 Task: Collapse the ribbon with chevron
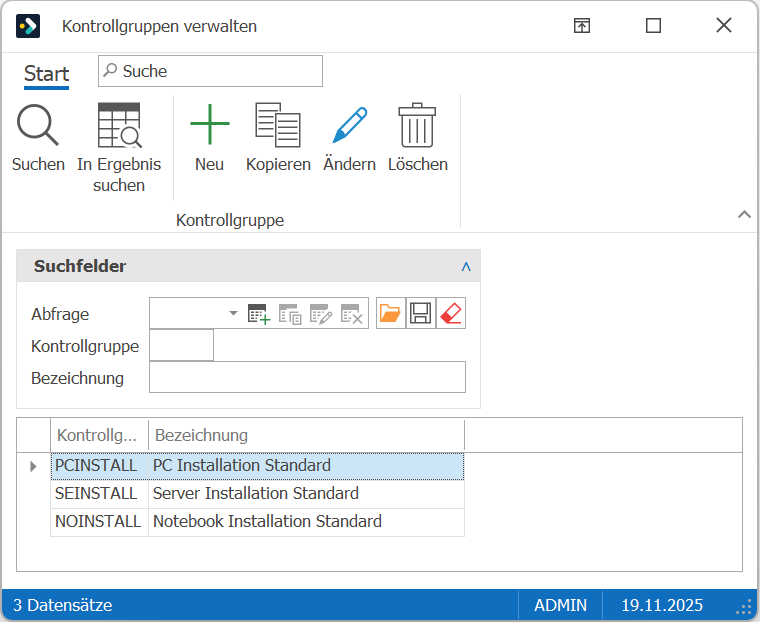click(744, 214)
